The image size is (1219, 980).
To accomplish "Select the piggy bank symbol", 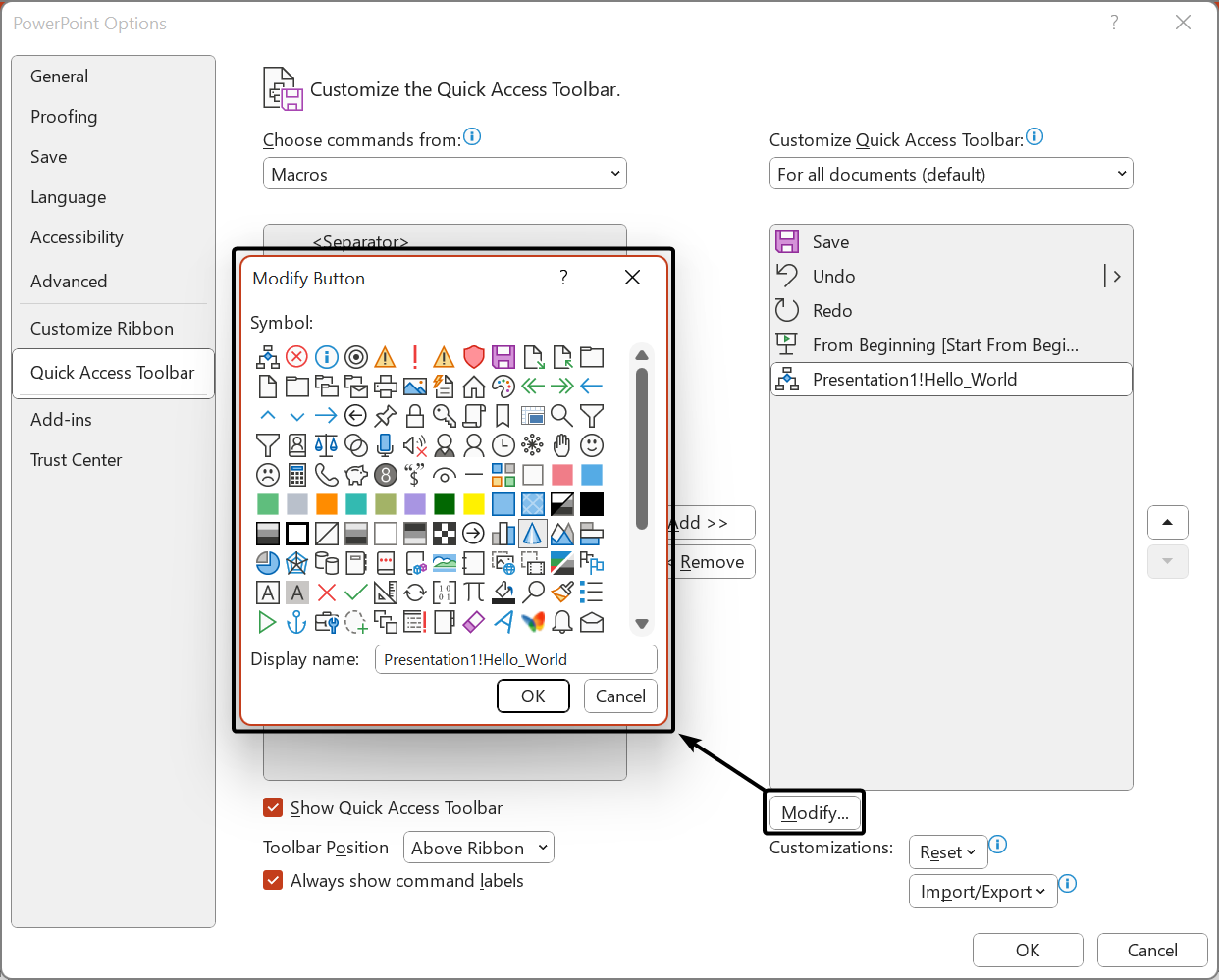I will point(356,475).
